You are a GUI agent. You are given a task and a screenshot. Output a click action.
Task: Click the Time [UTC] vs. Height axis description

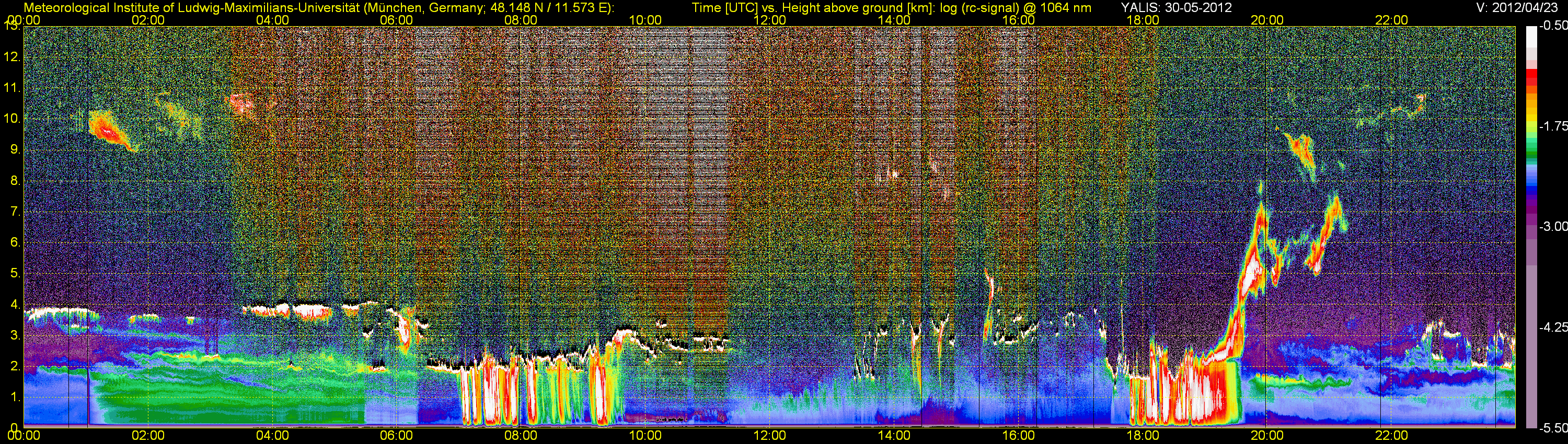pyautogui.click(x=891, y=7)
